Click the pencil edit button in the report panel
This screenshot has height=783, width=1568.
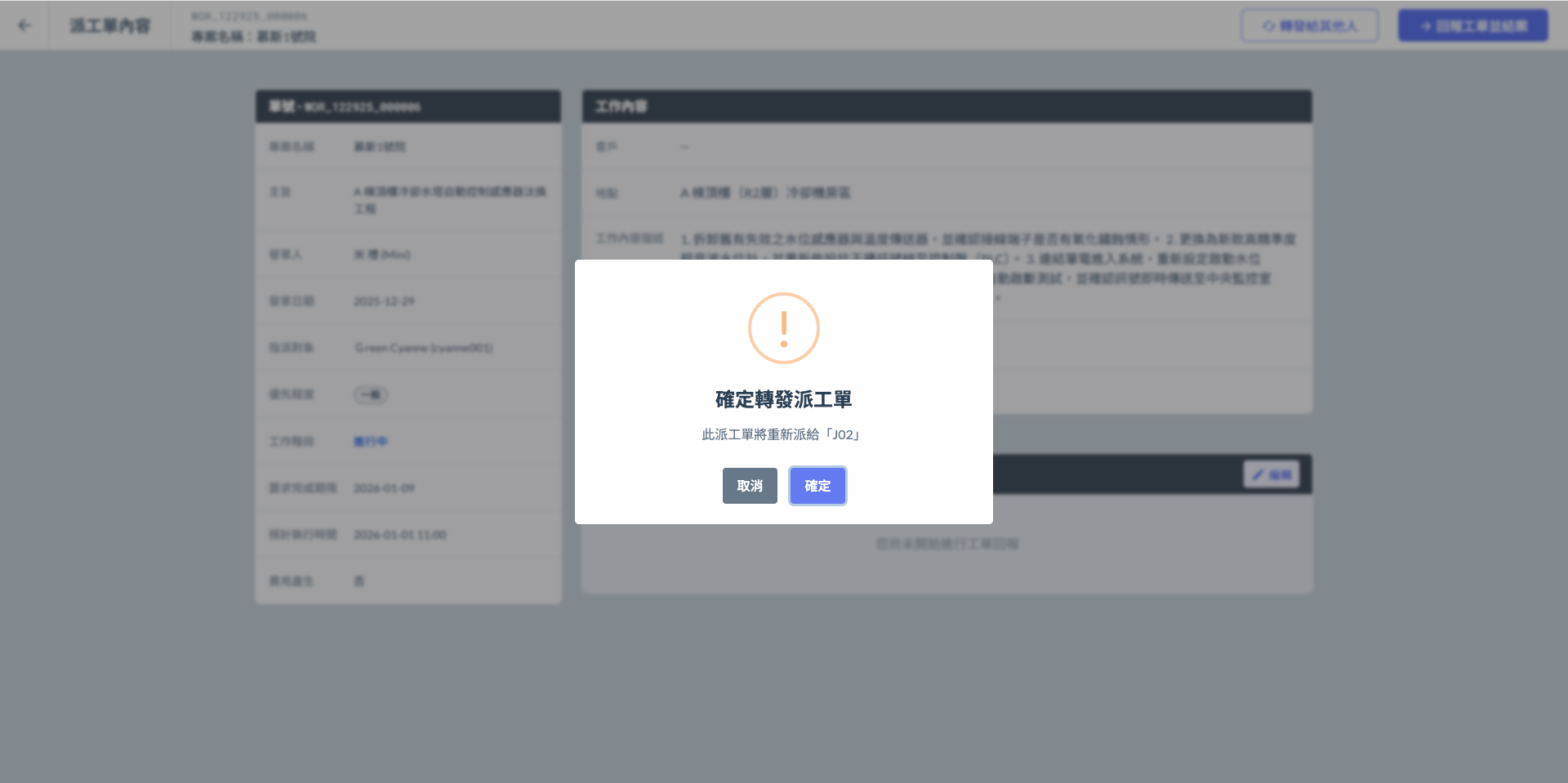click(1271, 474)
